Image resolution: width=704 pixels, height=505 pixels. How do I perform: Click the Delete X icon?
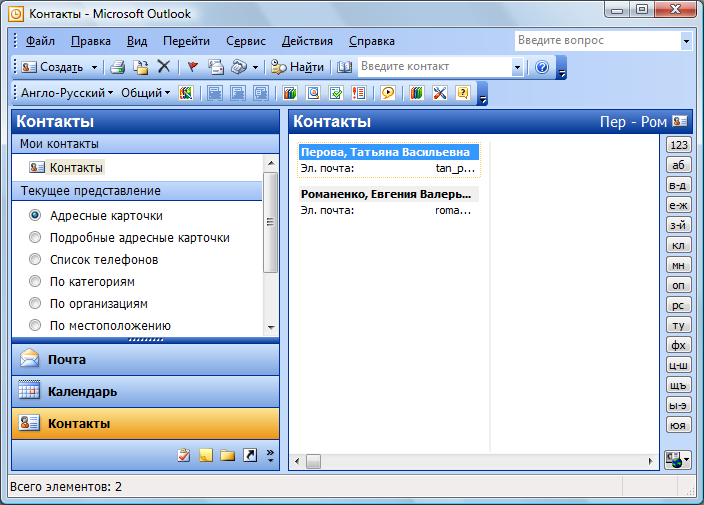coord(164,67)
